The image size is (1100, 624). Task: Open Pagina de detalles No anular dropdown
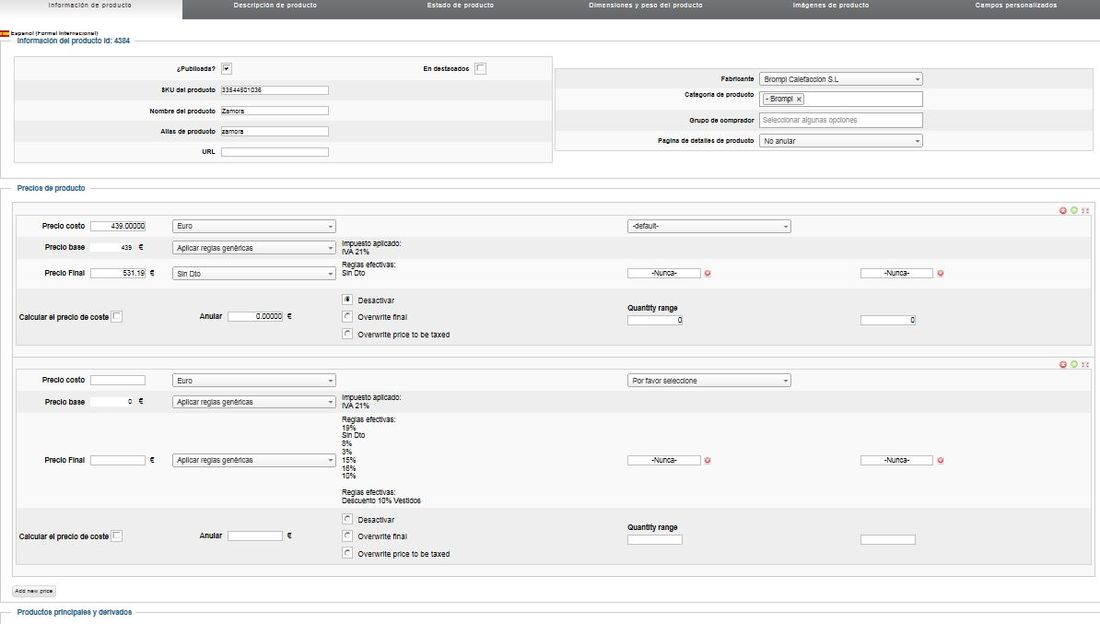click(x=840, y=141)
